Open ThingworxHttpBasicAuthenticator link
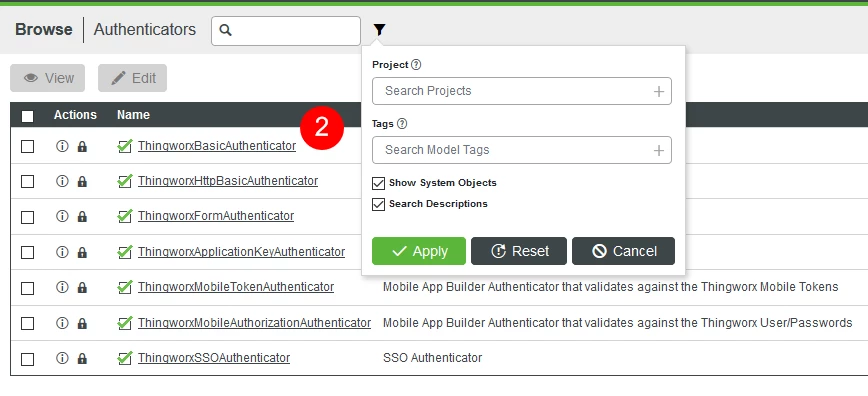 [x=228, y=181]
